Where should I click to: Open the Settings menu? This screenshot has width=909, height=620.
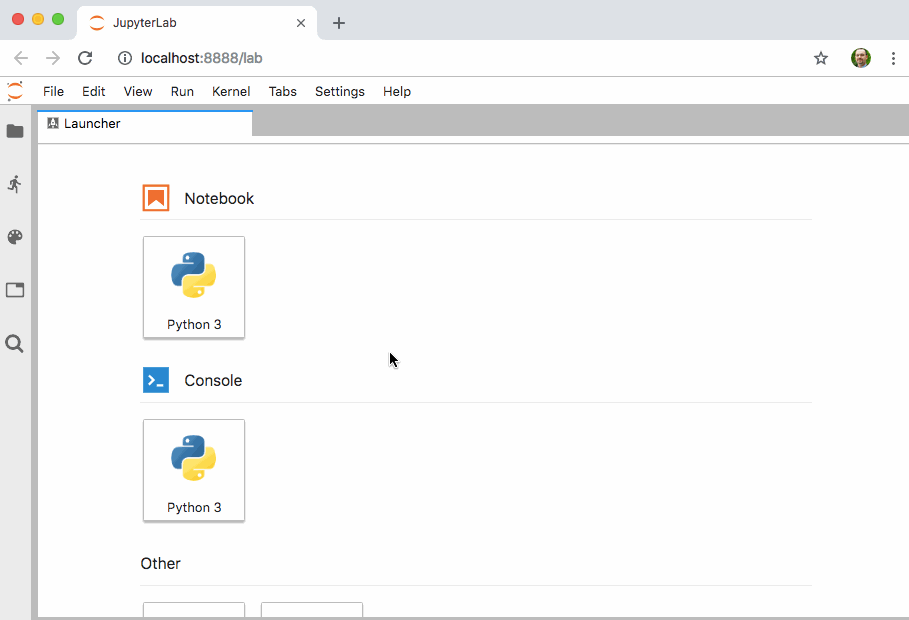pyautogui.click(x=340, y=92)
